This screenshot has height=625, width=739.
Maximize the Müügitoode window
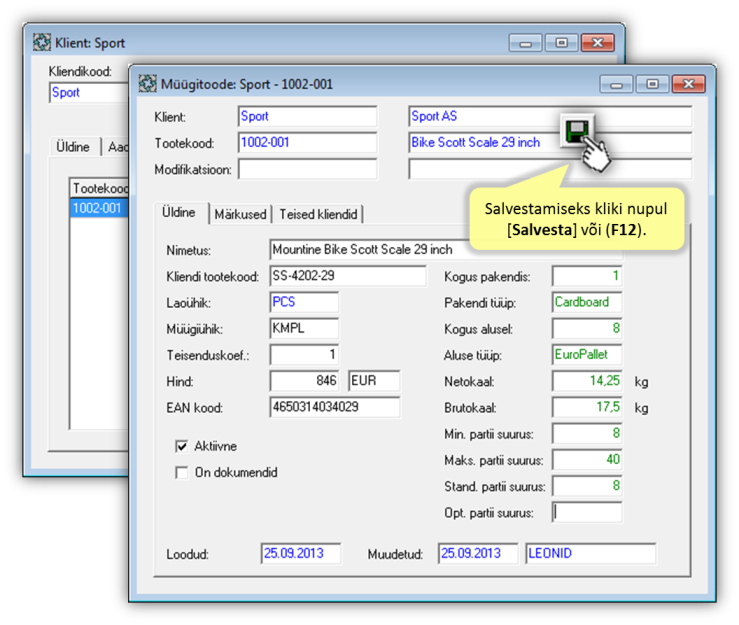[652, 84]
